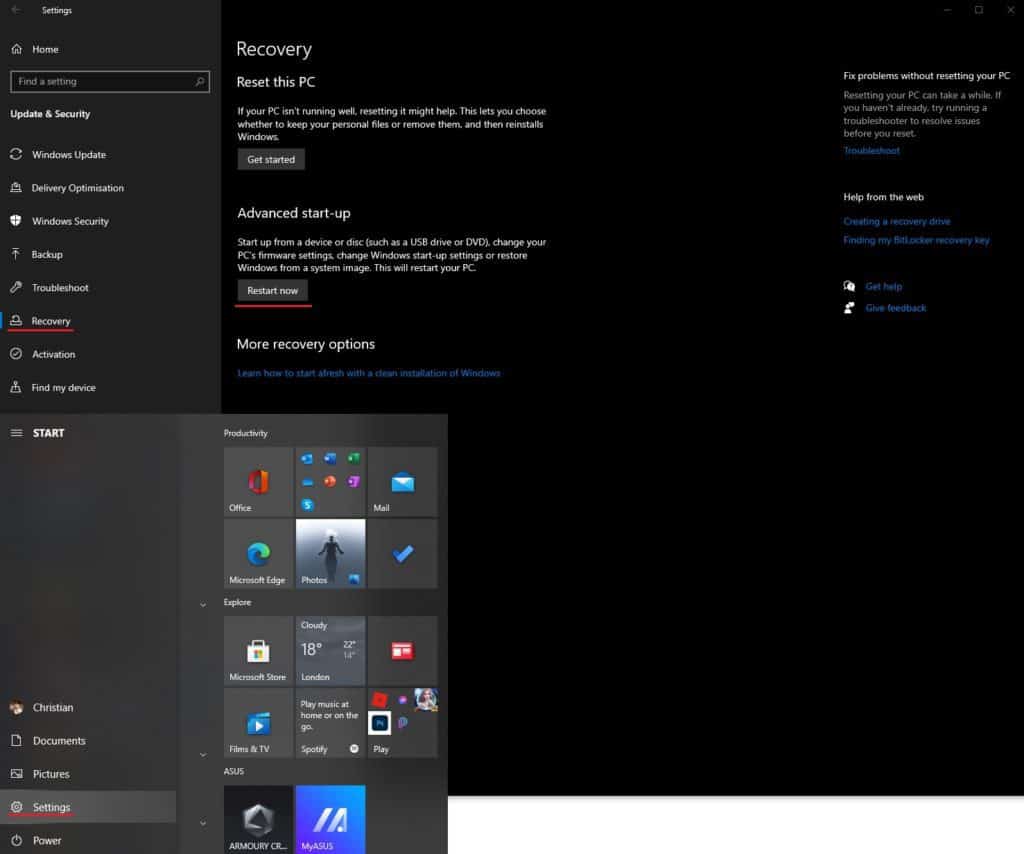
Task: Open the Photos tile
Action: pos(330,554)
